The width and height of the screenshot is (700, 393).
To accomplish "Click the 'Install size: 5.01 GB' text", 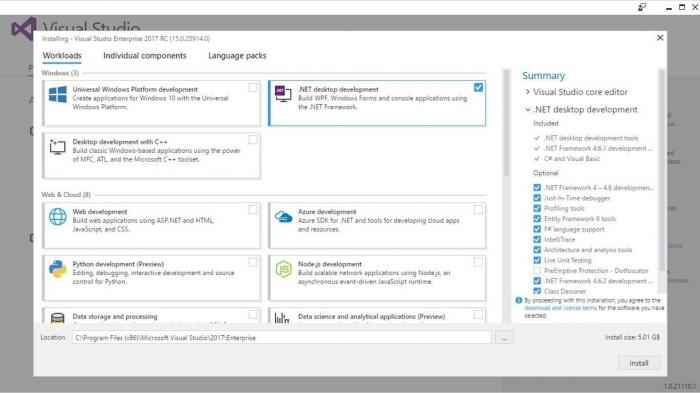I will click(x=632, y=337).
